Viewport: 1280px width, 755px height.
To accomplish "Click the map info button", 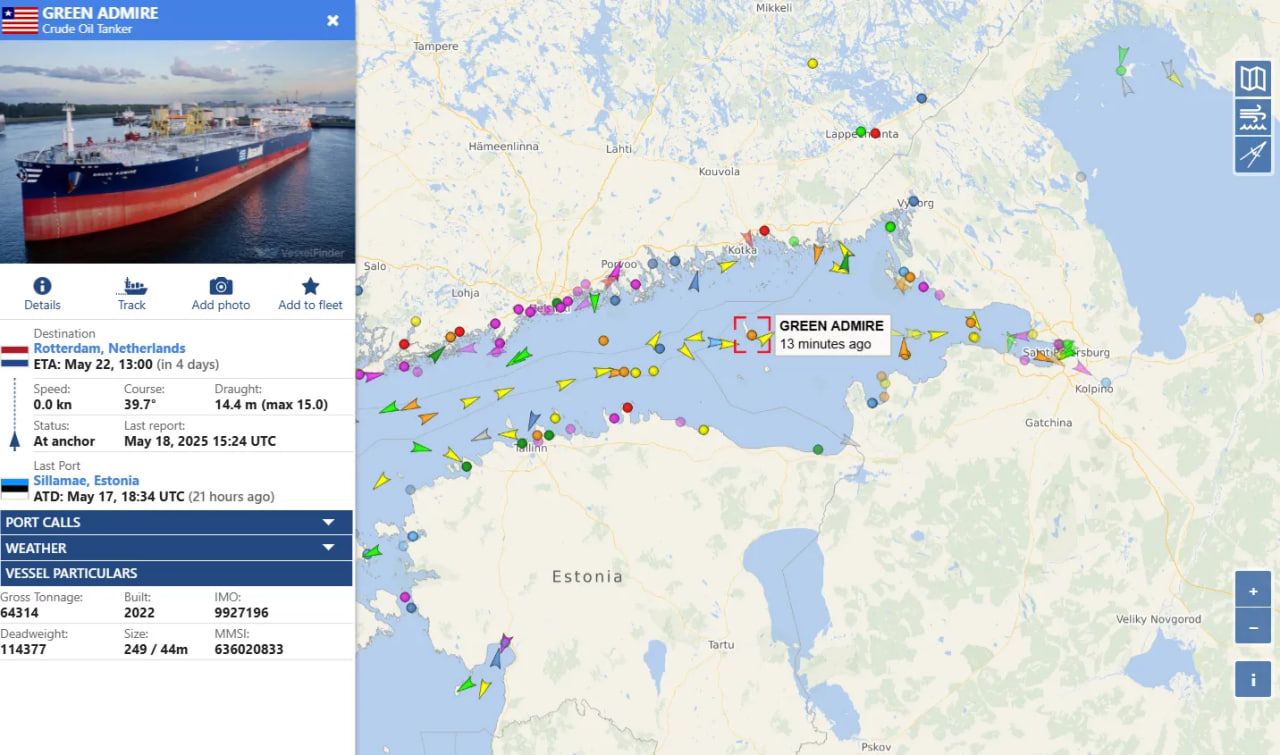I will tap(1253, 680).
